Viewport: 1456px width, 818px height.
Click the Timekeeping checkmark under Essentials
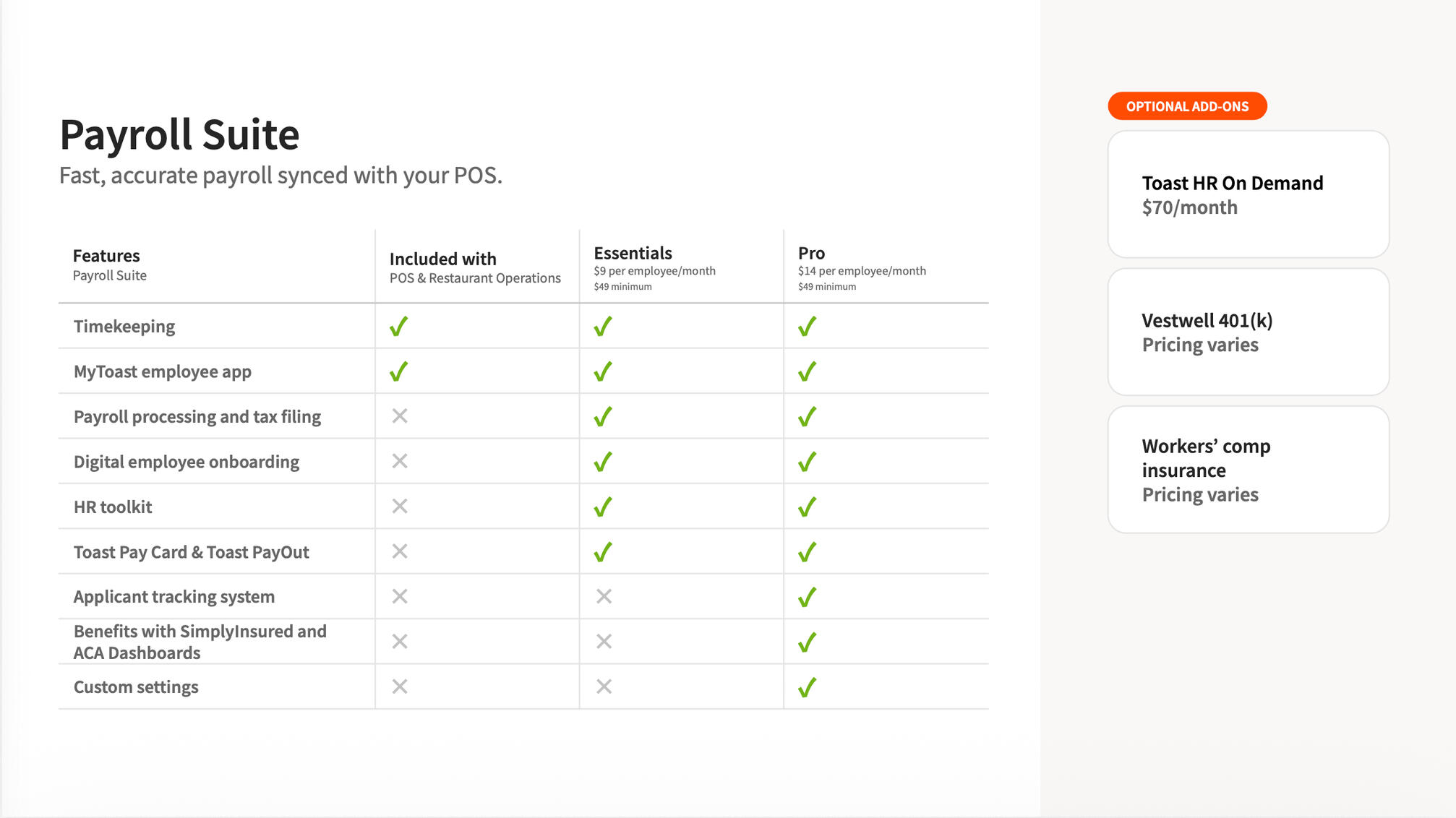[x=603, y=327]
